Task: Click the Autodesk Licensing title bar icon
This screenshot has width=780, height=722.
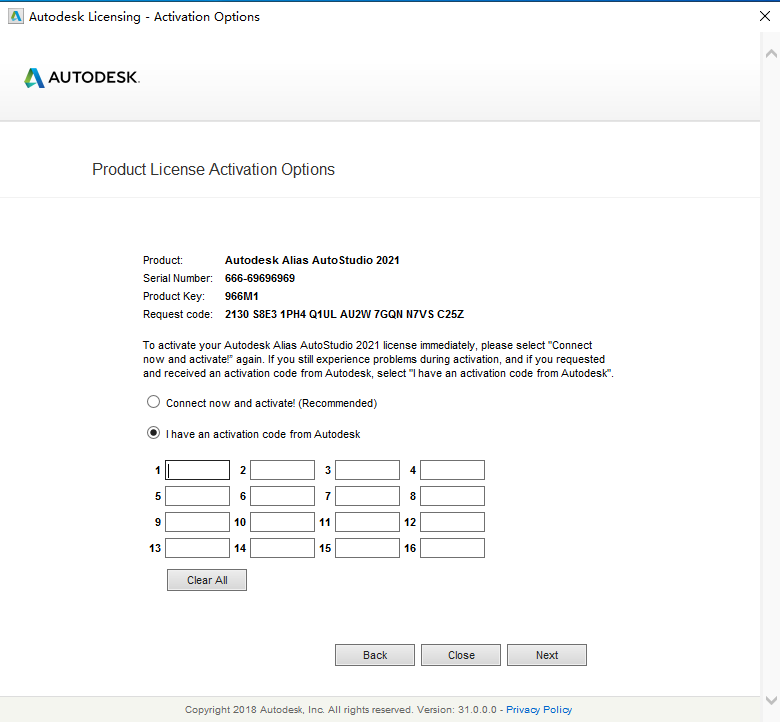Action: 16,16
